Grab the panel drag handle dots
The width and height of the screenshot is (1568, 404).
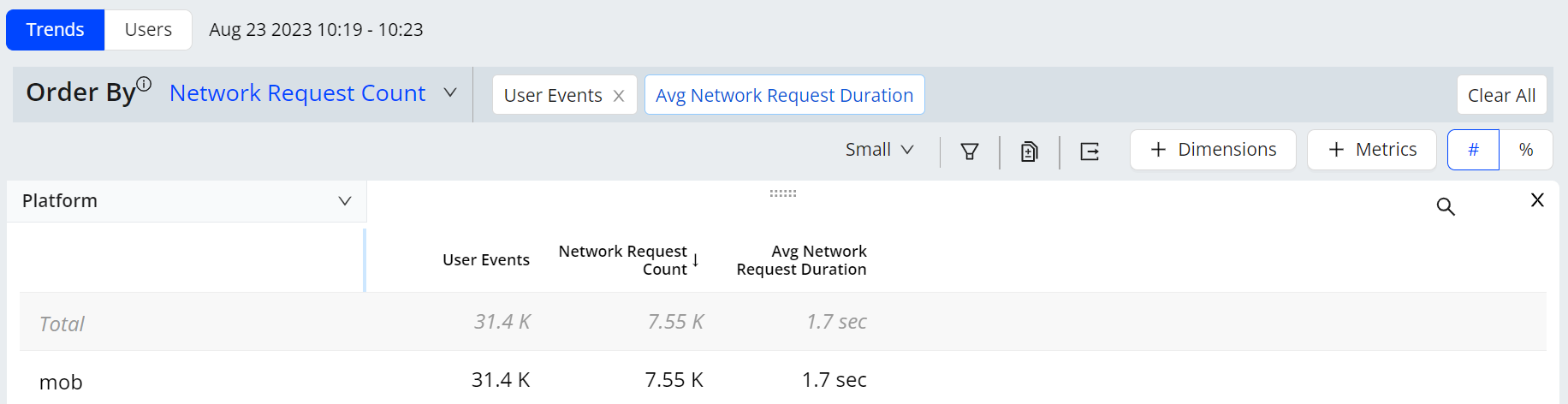pyautogui.click(x=782, y=193)
